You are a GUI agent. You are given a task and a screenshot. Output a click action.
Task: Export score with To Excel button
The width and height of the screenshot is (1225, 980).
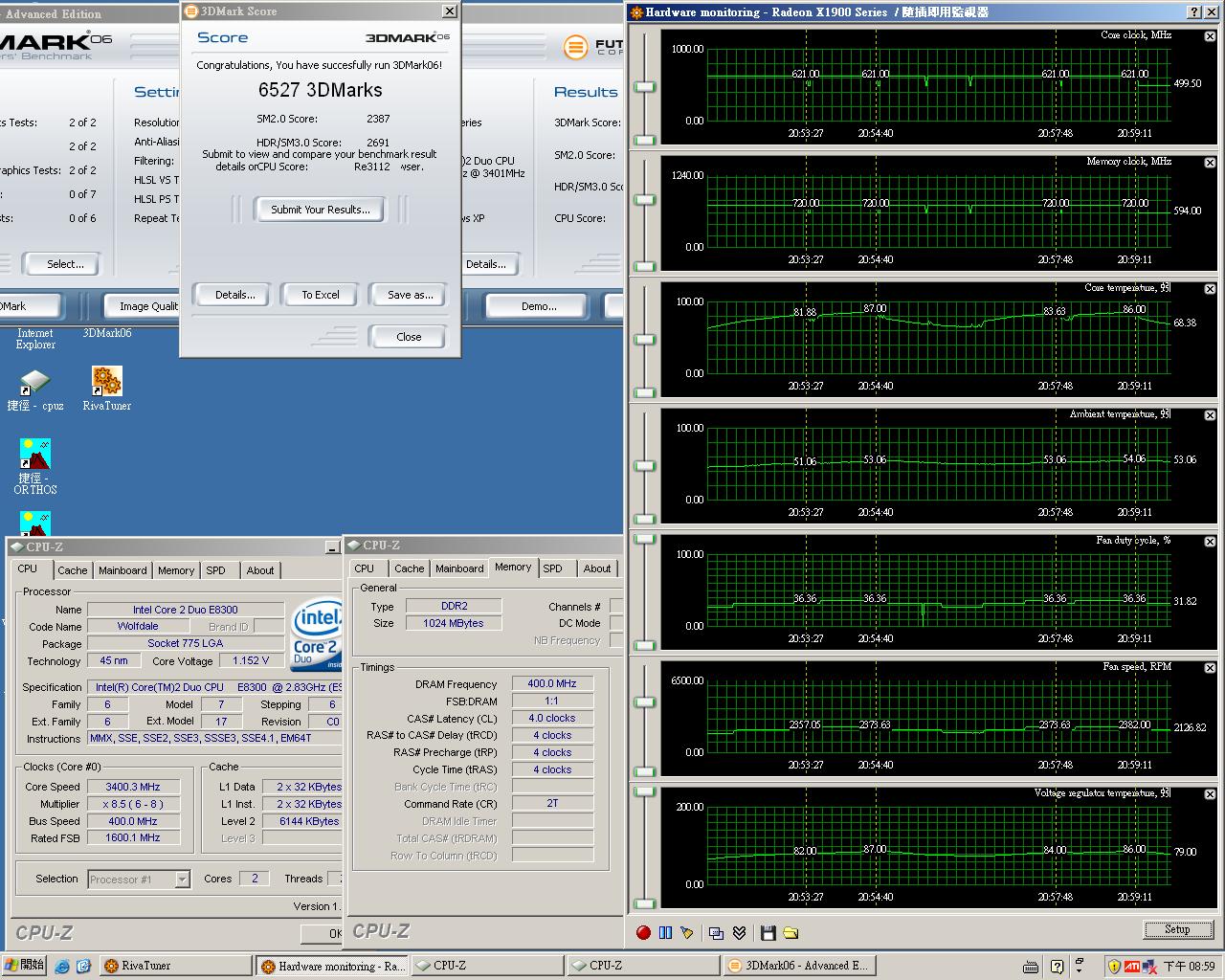pos(321,295)
